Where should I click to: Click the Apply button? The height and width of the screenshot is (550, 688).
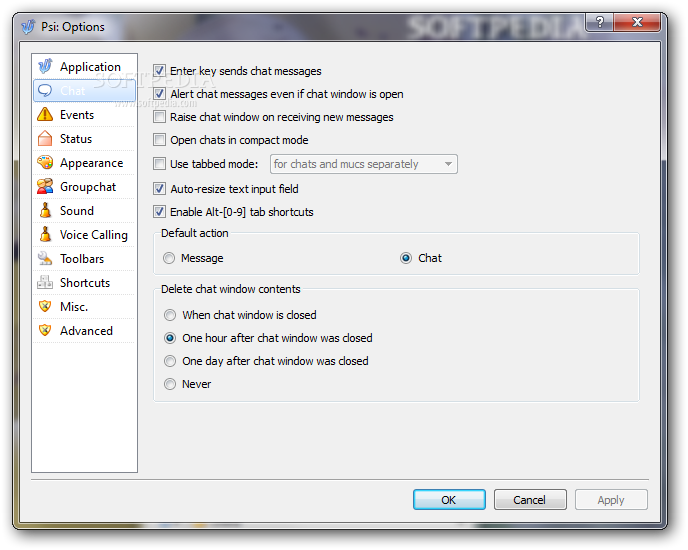click(611, 500)
